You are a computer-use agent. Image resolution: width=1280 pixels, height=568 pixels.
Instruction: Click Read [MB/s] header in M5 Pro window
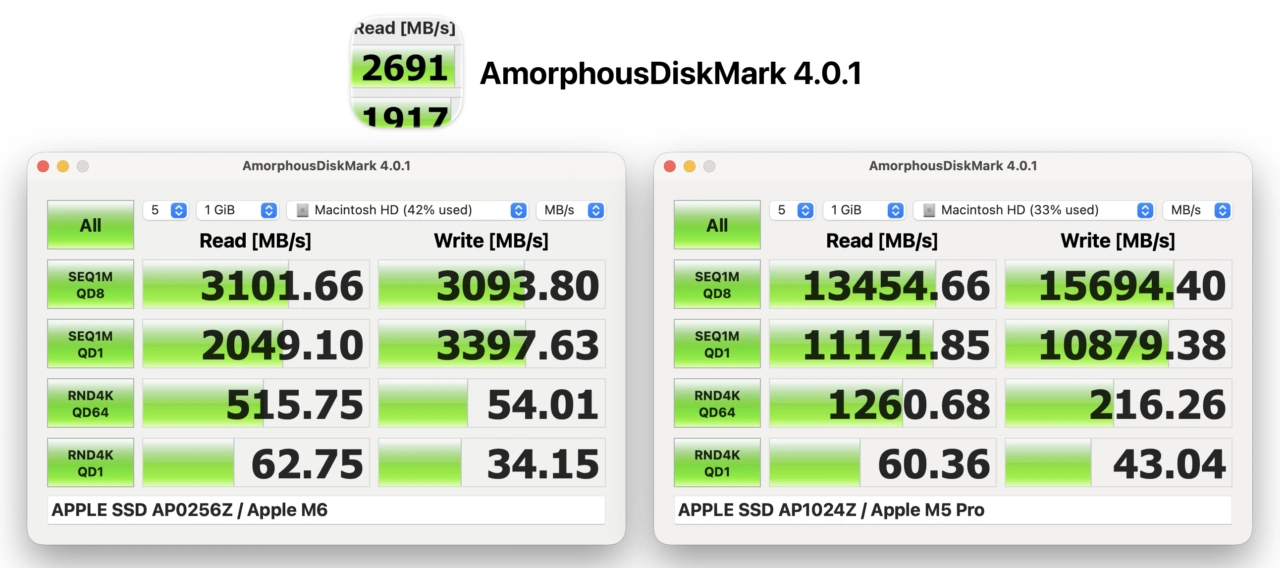(882, 240)
